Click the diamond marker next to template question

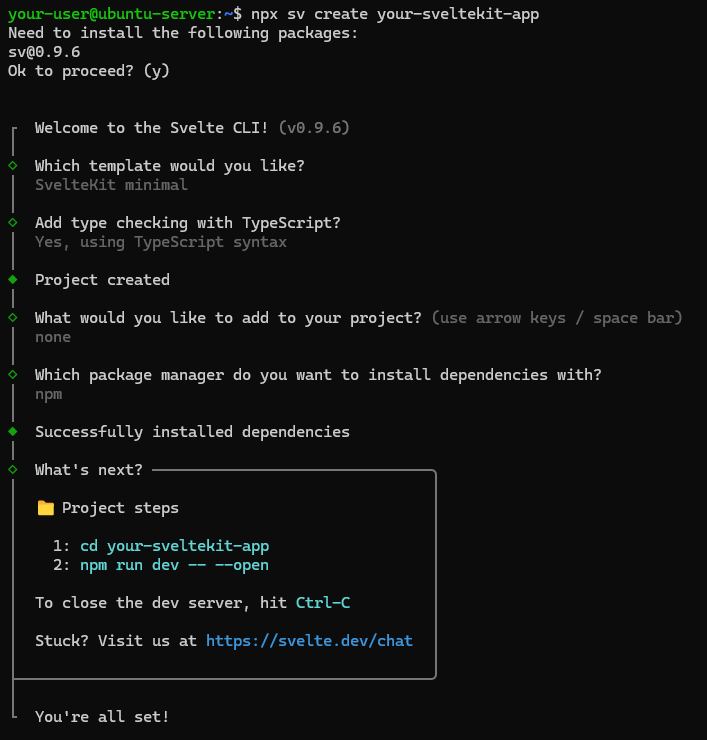click(13, 165)
